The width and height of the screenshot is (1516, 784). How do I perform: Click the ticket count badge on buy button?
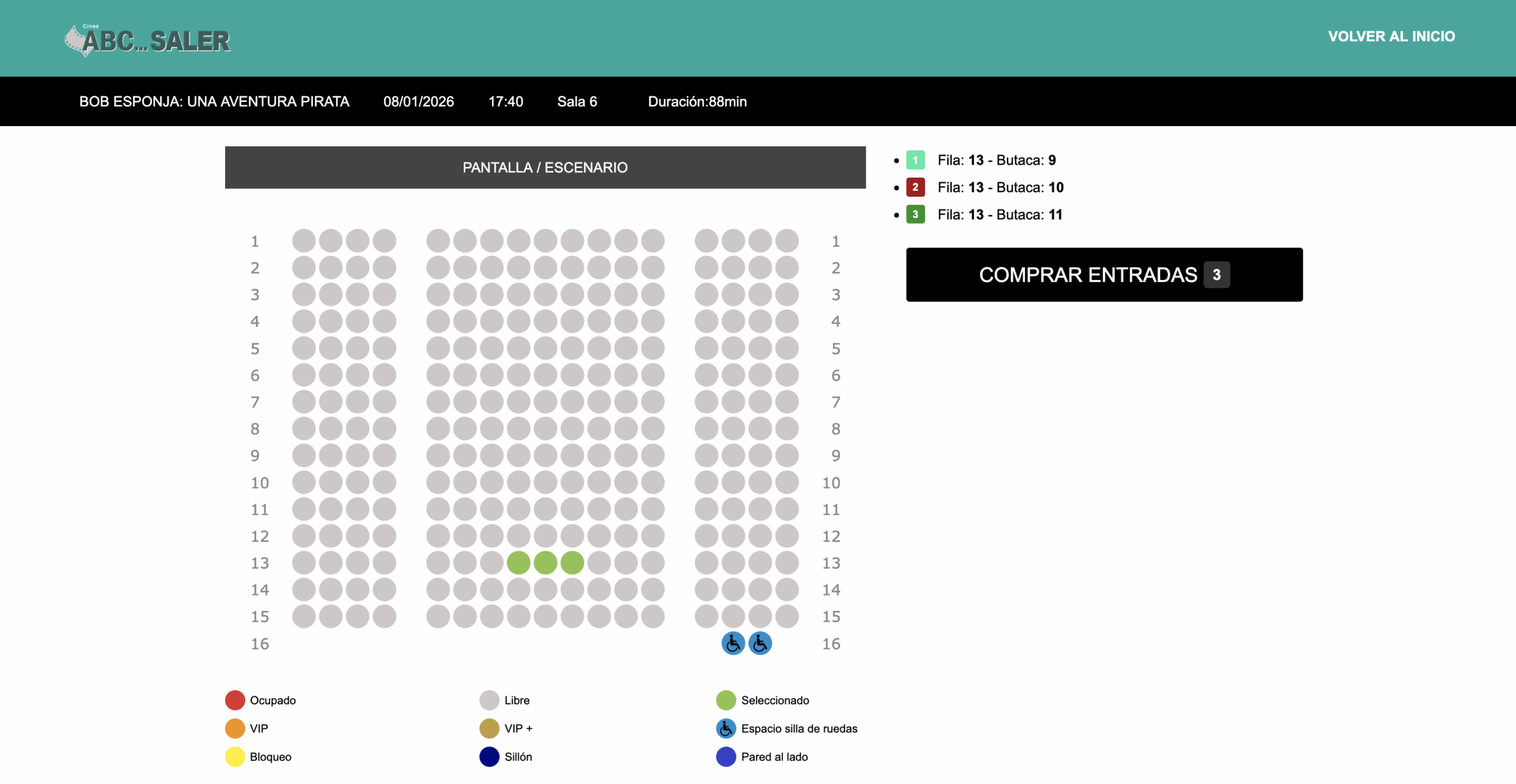[1216, 275]
